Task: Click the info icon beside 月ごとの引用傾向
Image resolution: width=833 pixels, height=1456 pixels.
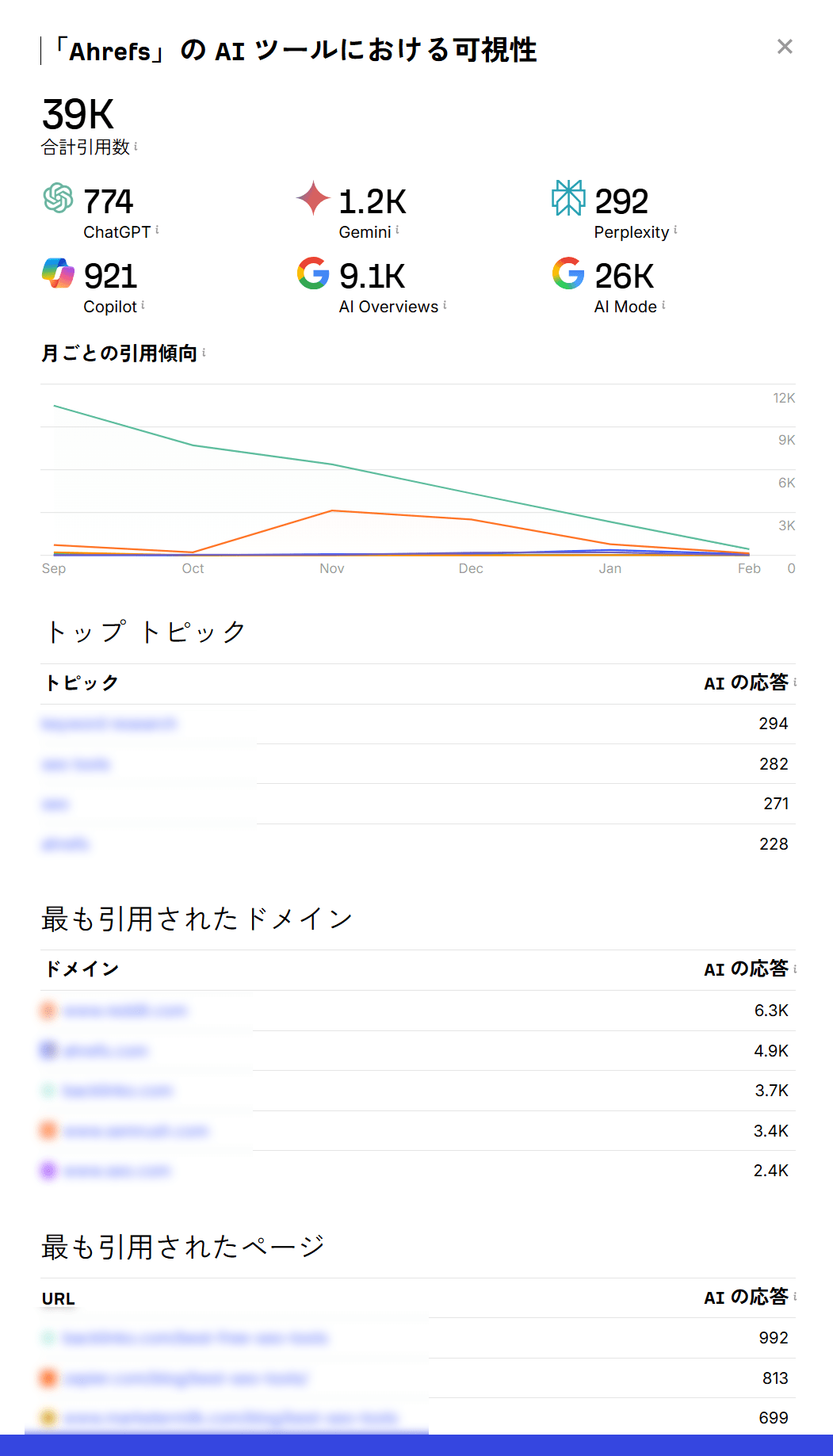Action: (204, 353)
